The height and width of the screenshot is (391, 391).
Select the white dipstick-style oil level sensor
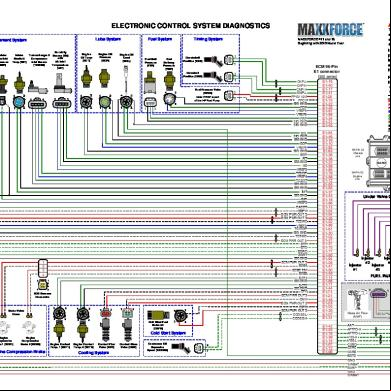click(126, 79)
